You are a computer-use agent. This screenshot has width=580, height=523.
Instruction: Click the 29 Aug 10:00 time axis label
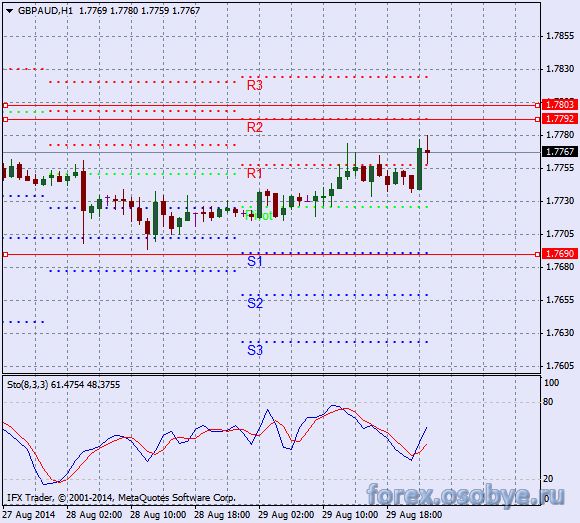pyautogui.click(x=350, y=515)
